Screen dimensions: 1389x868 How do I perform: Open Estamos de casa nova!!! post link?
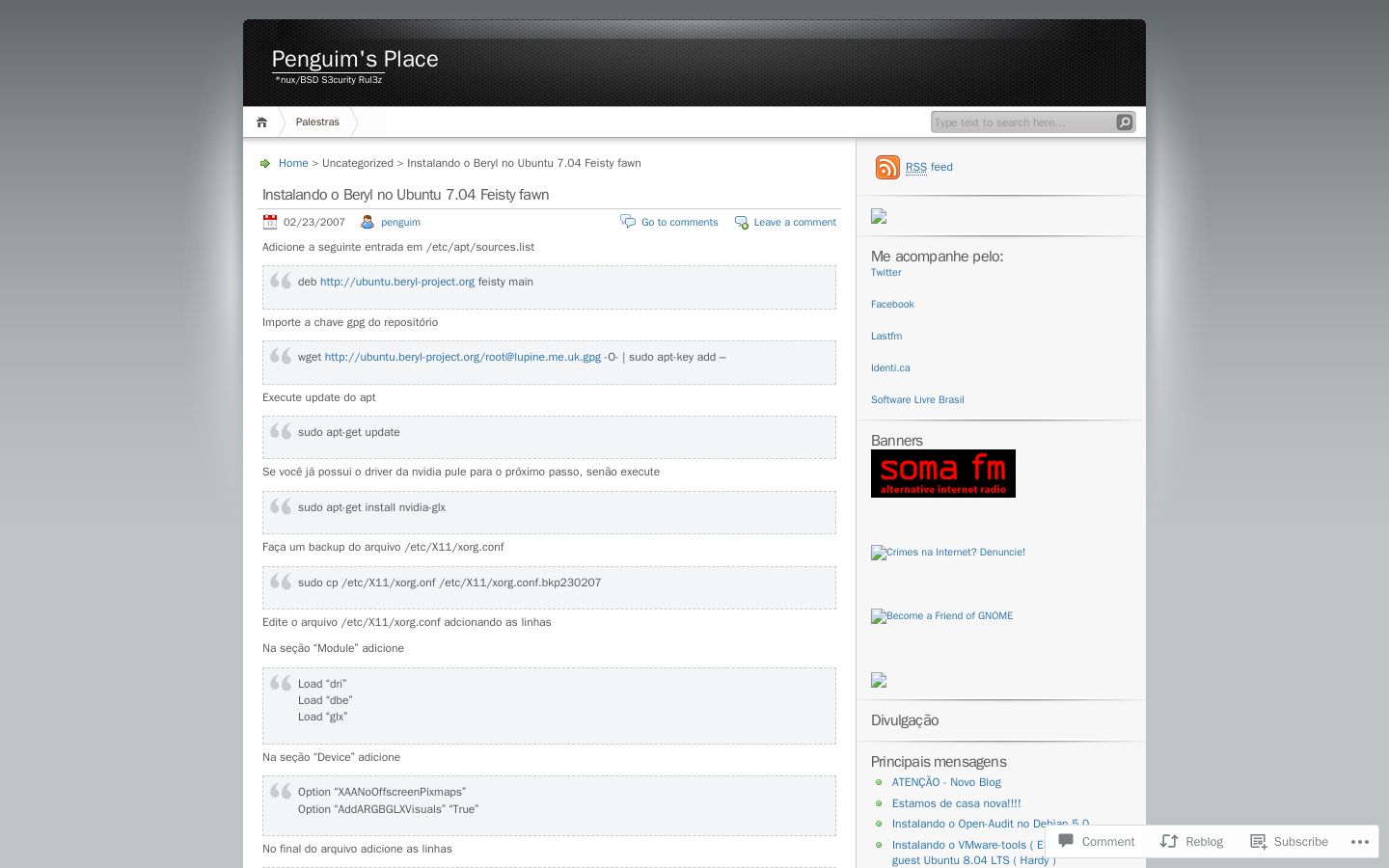coord(956,803)
